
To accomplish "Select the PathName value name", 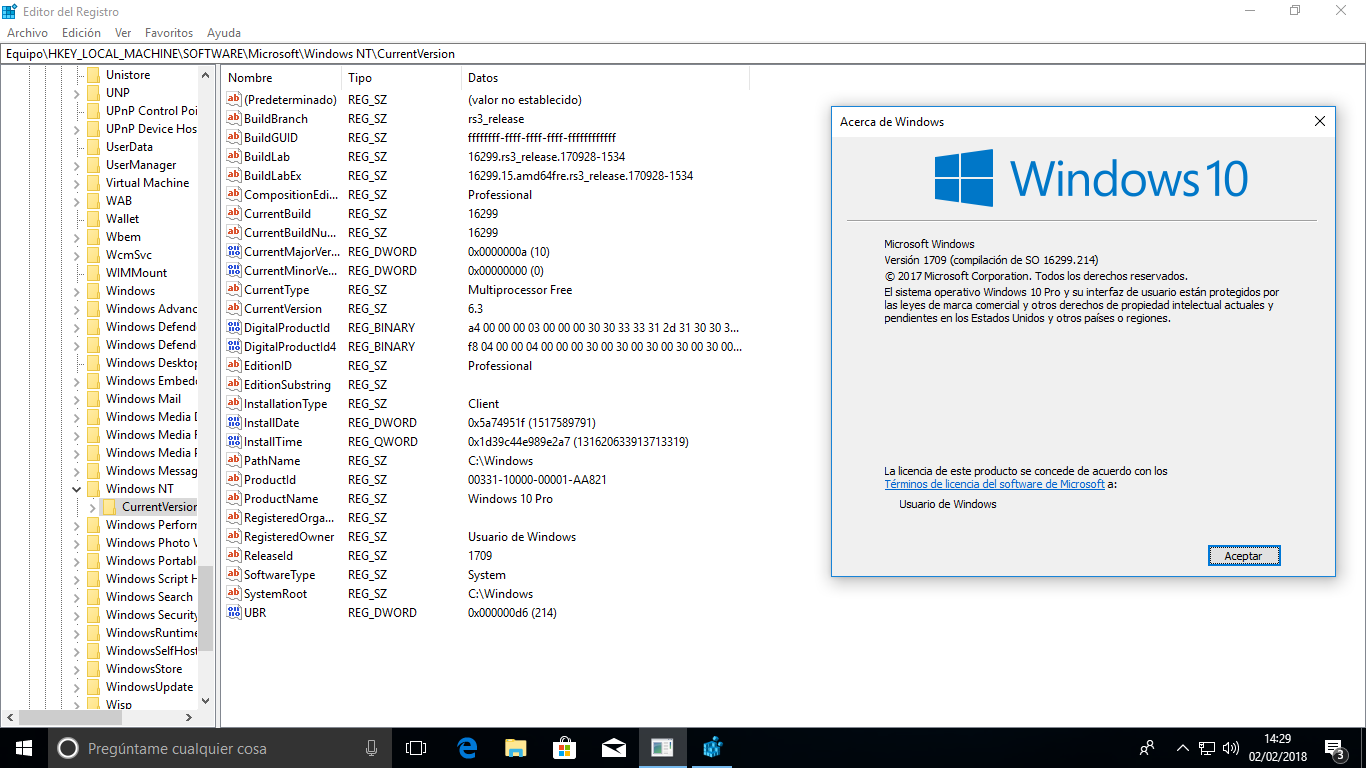I will point(272,461).
